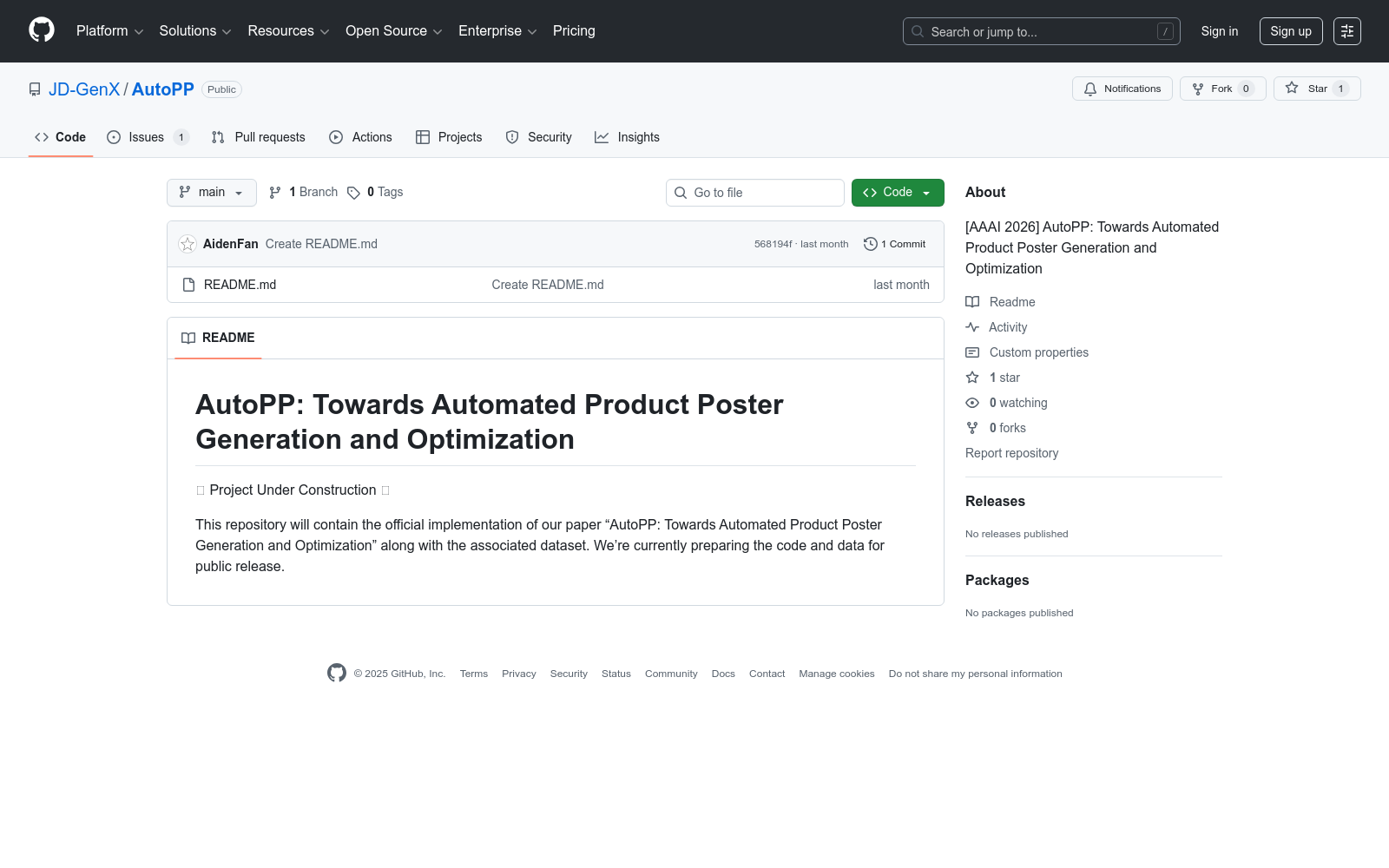Select the README tab in file viewer
Screen dimensions: 1389x868
point(218,338)
